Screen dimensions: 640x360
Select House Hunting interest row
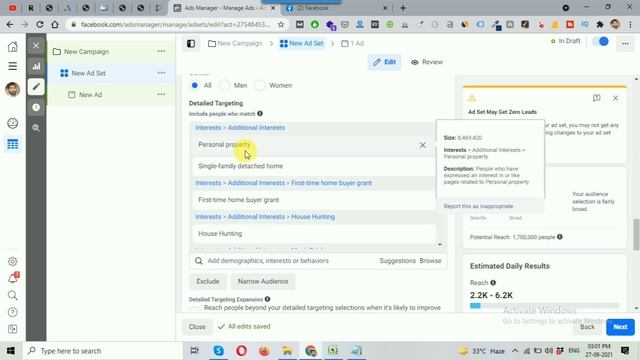pos(313,233)
